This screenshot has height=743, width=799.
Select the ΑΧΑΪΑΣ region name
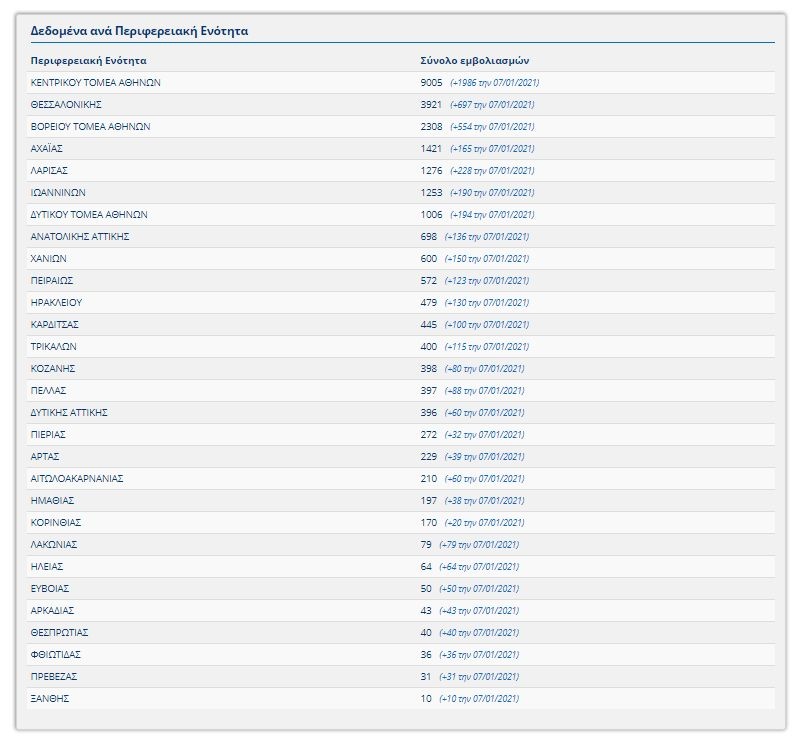click(x=48, y=149)
